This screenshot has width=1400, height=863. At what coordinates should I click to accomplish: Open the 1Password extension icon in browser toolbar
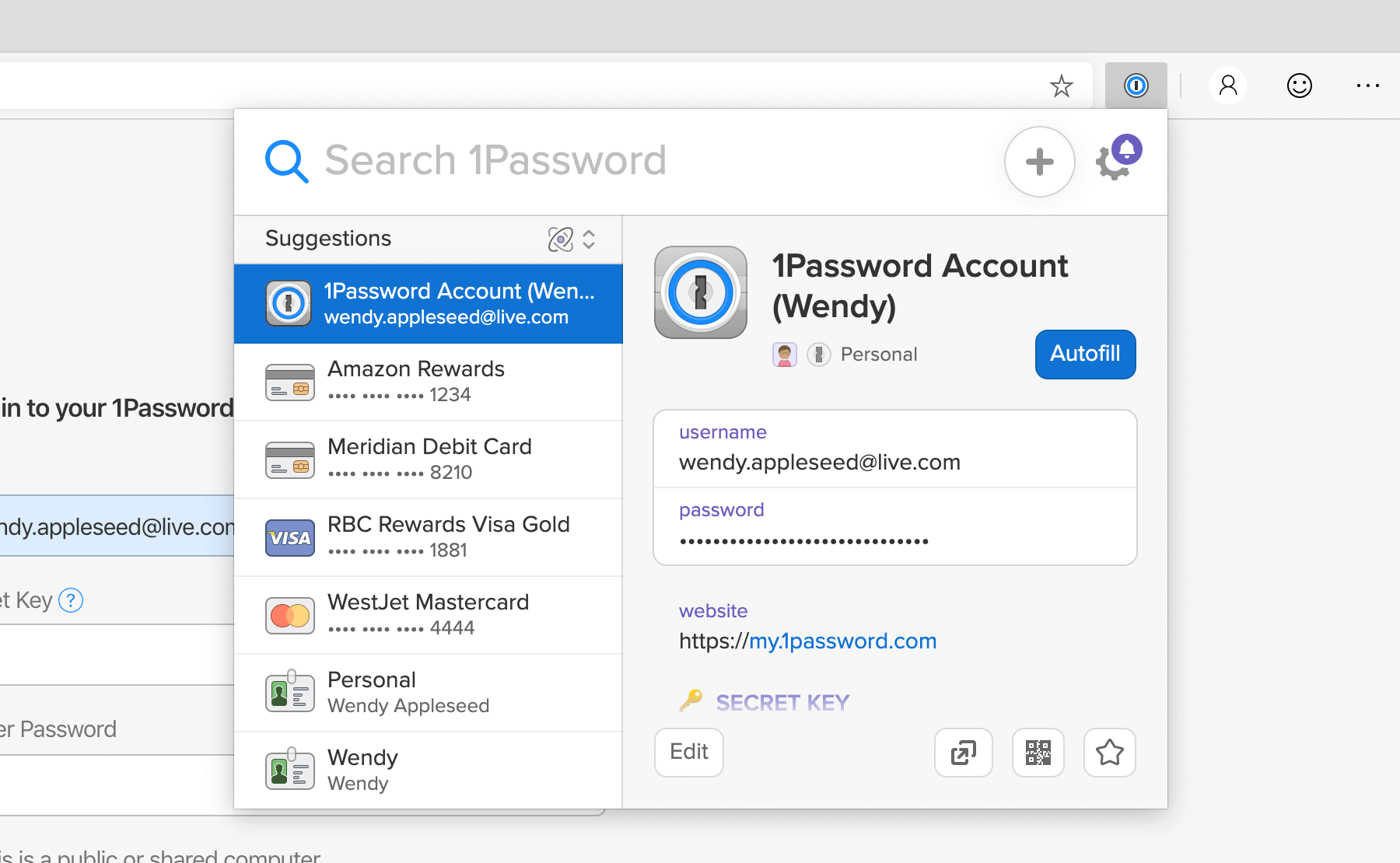tap(1136, 86)
